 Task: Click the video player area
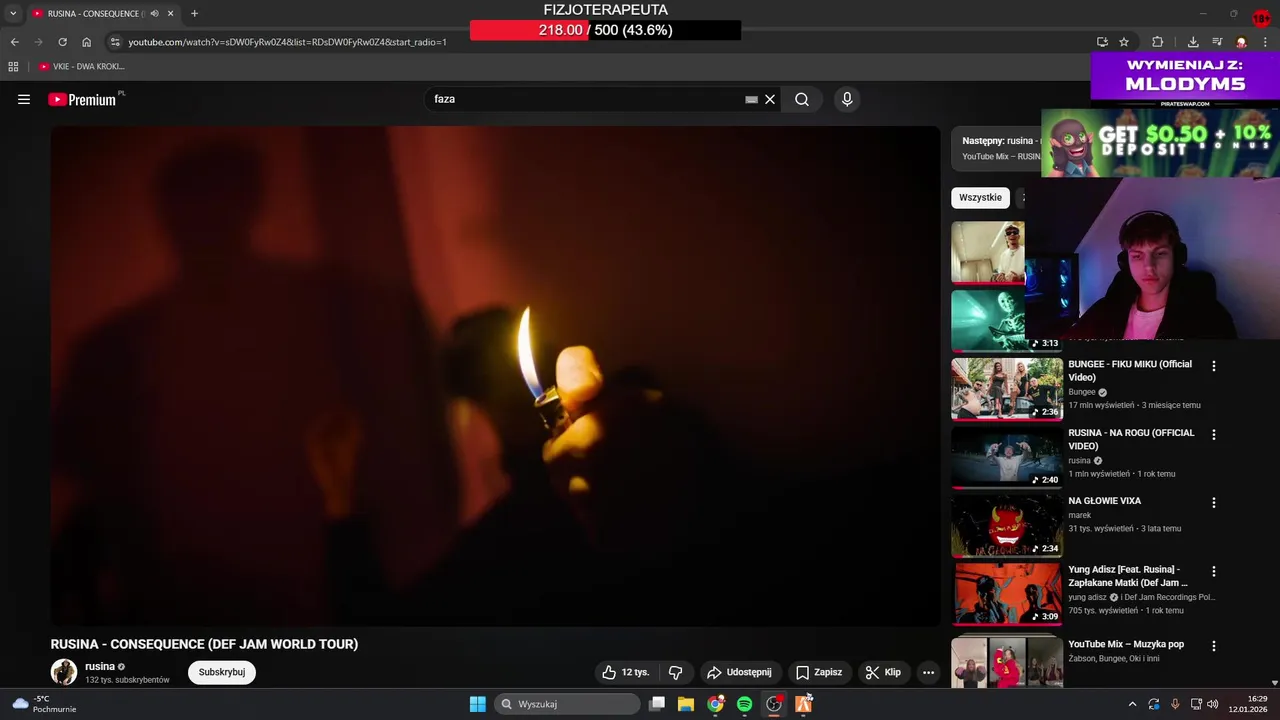click(495, 376)
